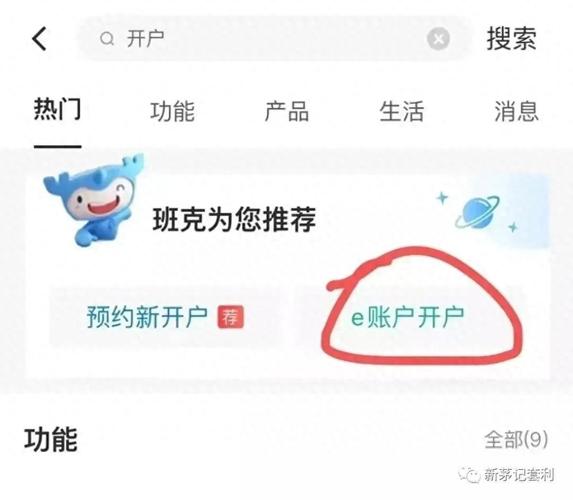Expand 全部(9) function results
The width and height of the screenshot is (573, 500).
pyautogui.click(x=516, y=440)
